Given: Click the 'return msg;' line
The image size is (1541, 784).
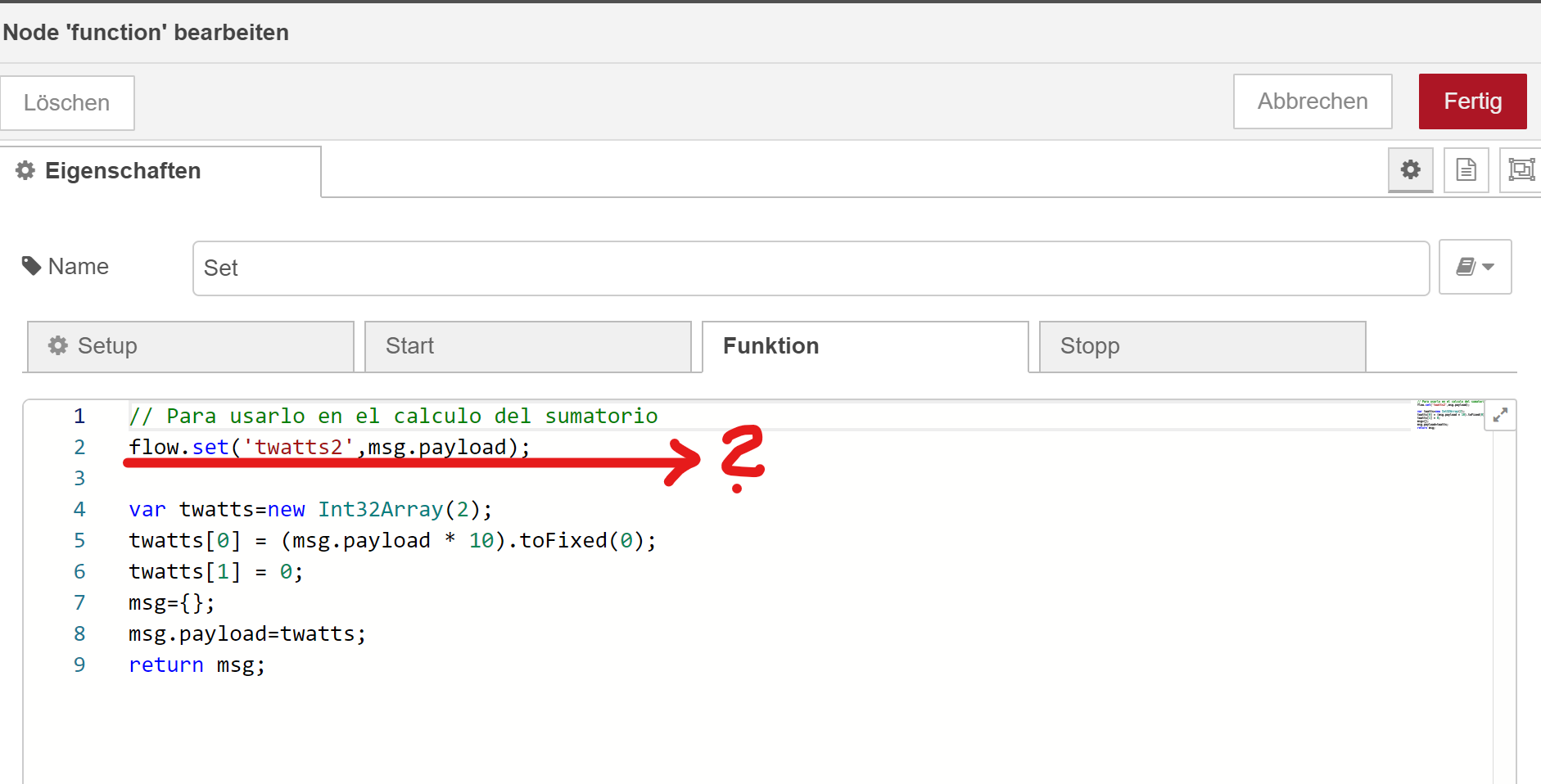Looking at the screenshot, I should (x=197, y=665).
